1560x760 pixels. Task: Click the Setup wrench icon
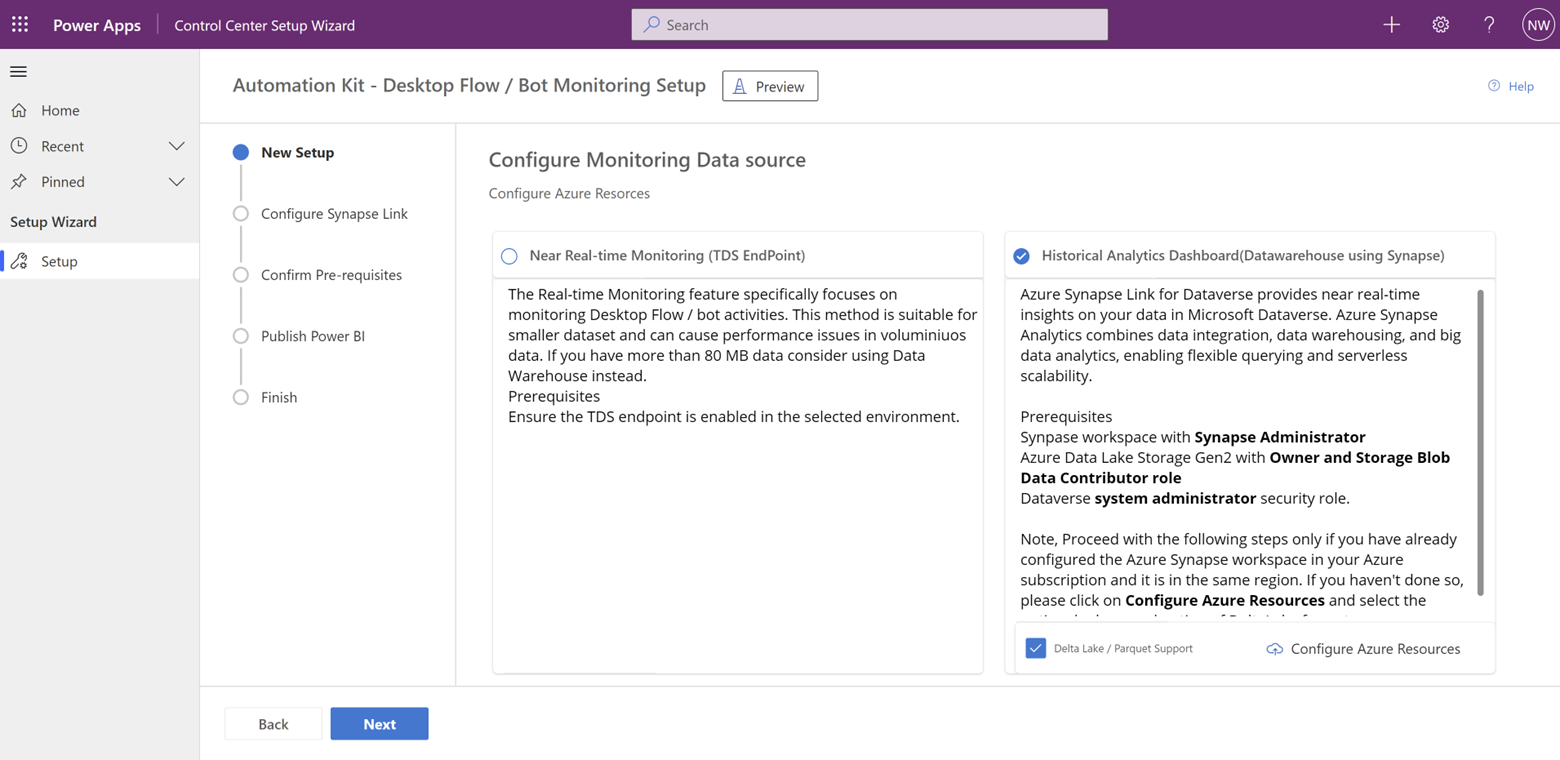(x=19, y=261)
